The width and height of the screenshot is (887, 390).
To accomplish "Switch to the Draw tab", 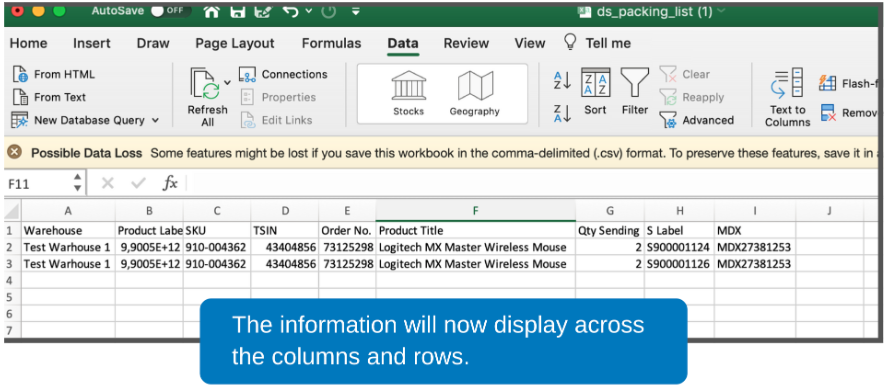I will click(x=153, y=44).
